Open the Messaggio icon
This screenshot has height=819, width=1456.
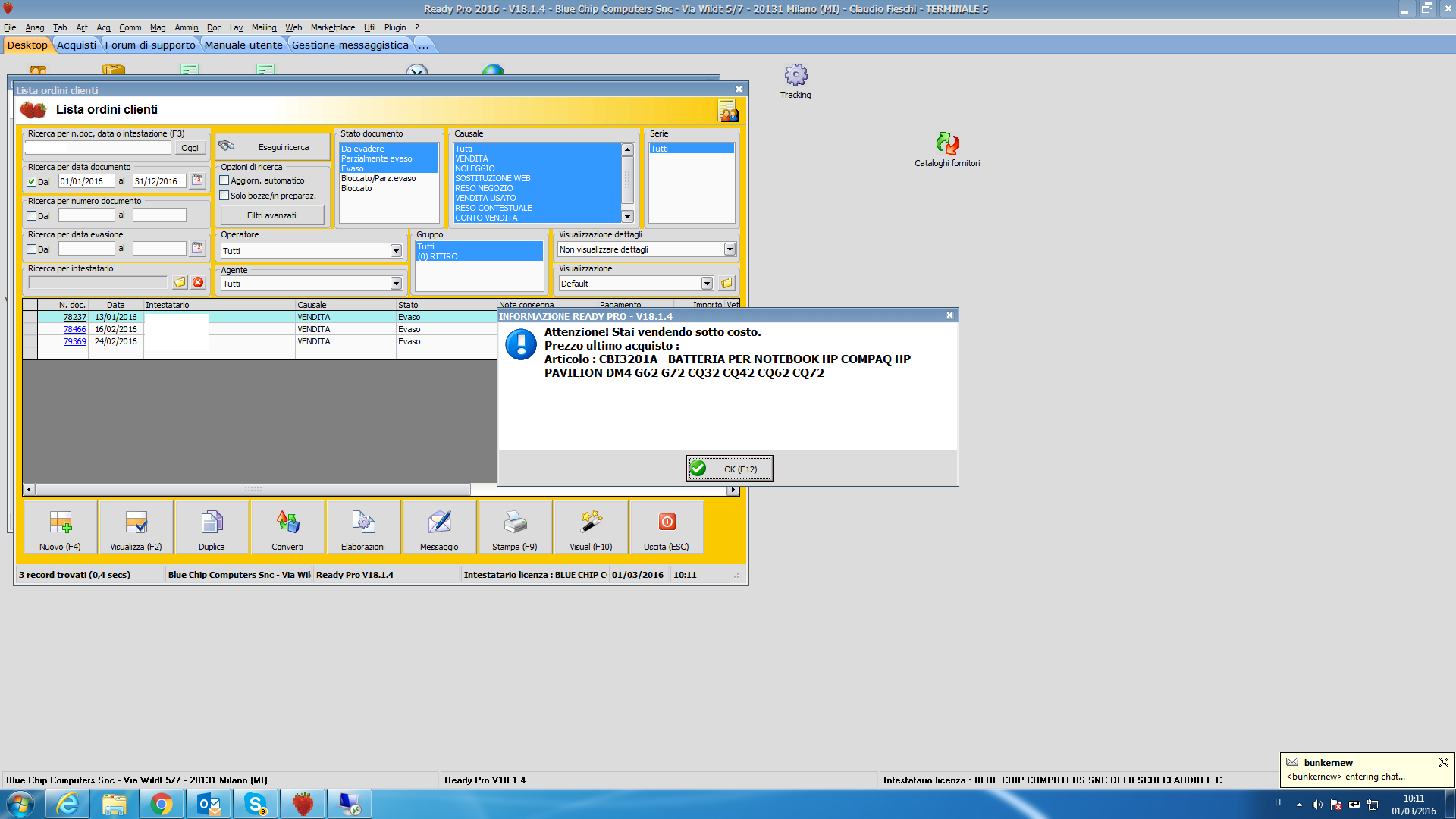click(439, 523)
